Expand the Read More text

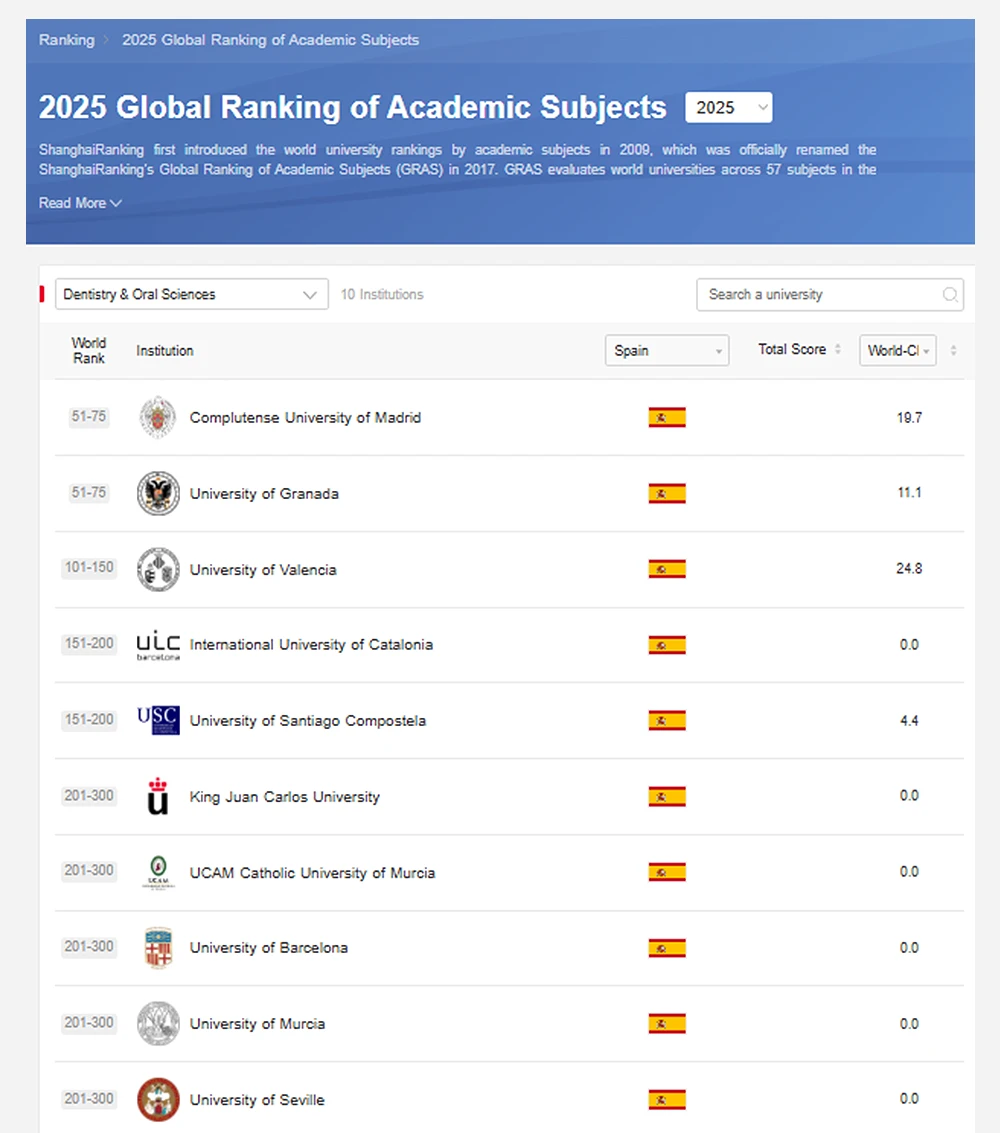coord(80,203)
